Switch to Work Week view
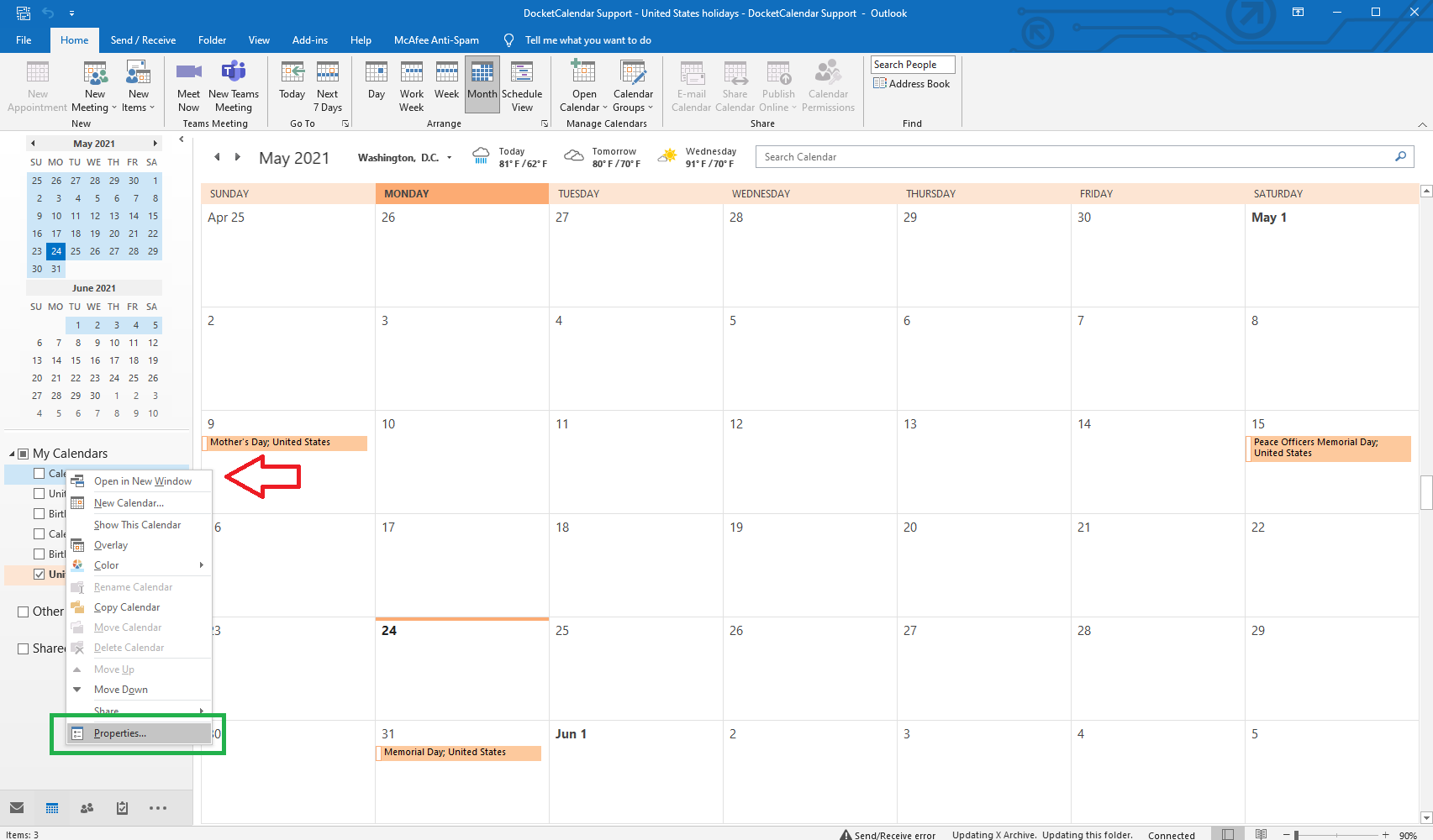The image size is (1433, 840). [x=412, y=87]
